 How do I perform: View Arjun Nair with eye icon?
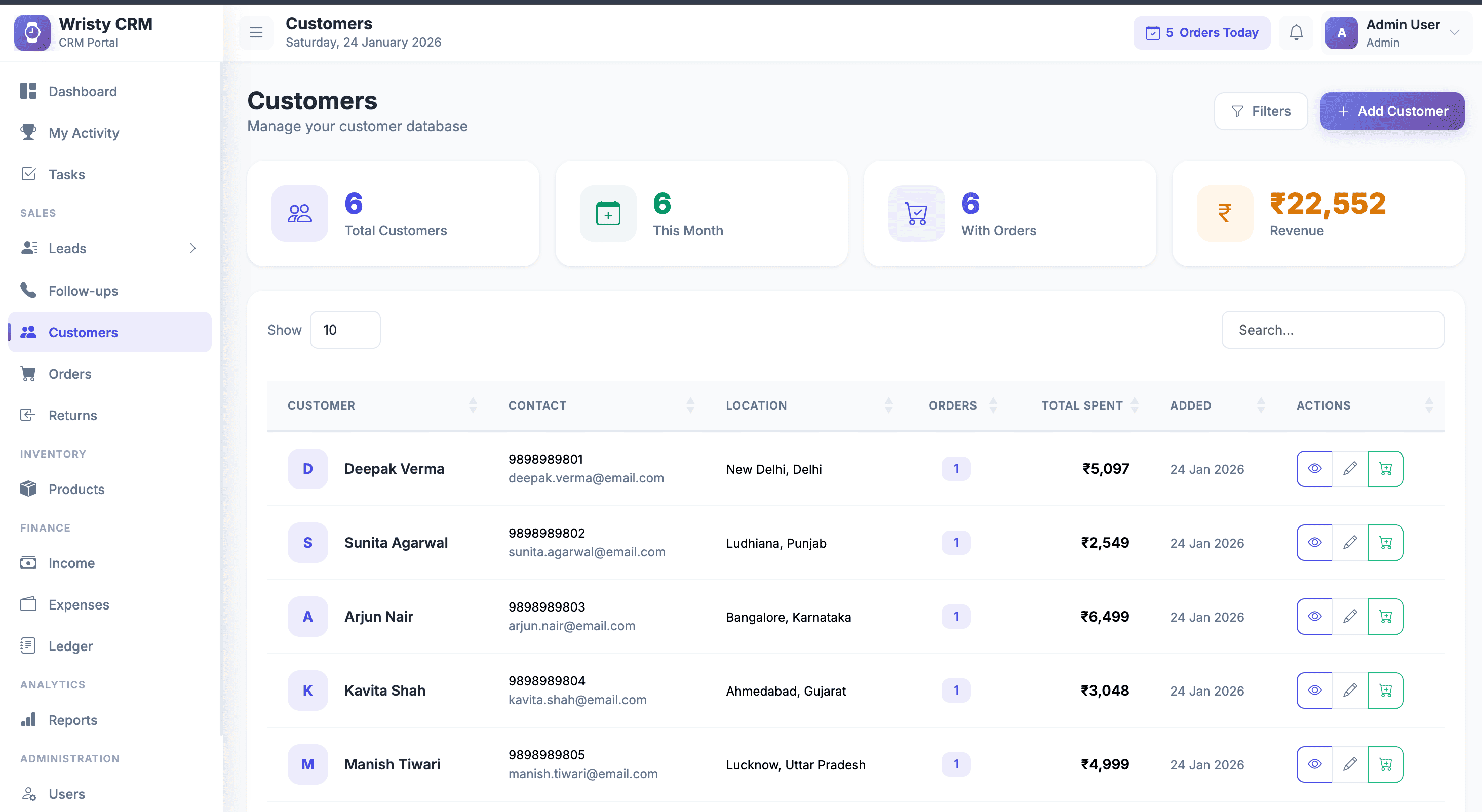tap(1314, 617)
